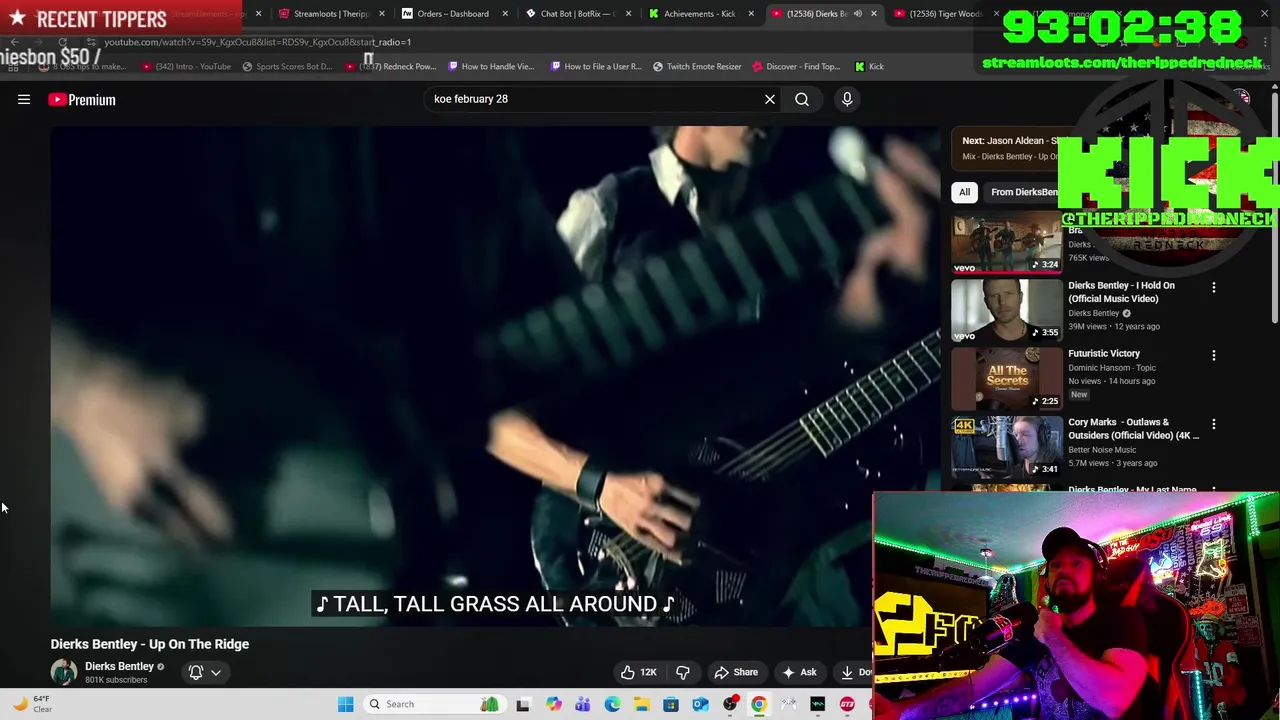Open more options for Cory Marks video
This screenshot has height=720, width=1280.
1214,424
